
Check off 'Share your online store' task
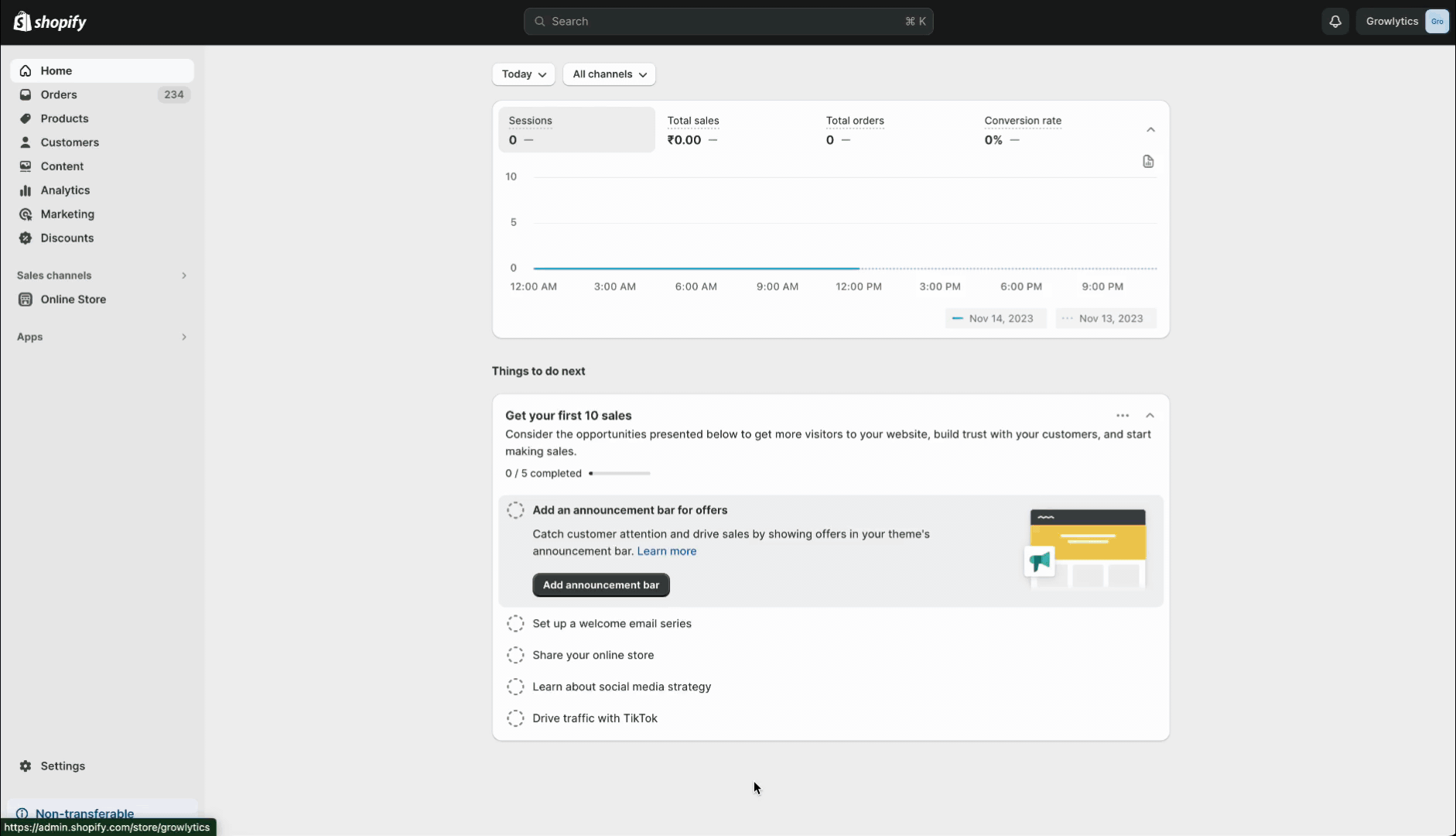pos(515,656)
